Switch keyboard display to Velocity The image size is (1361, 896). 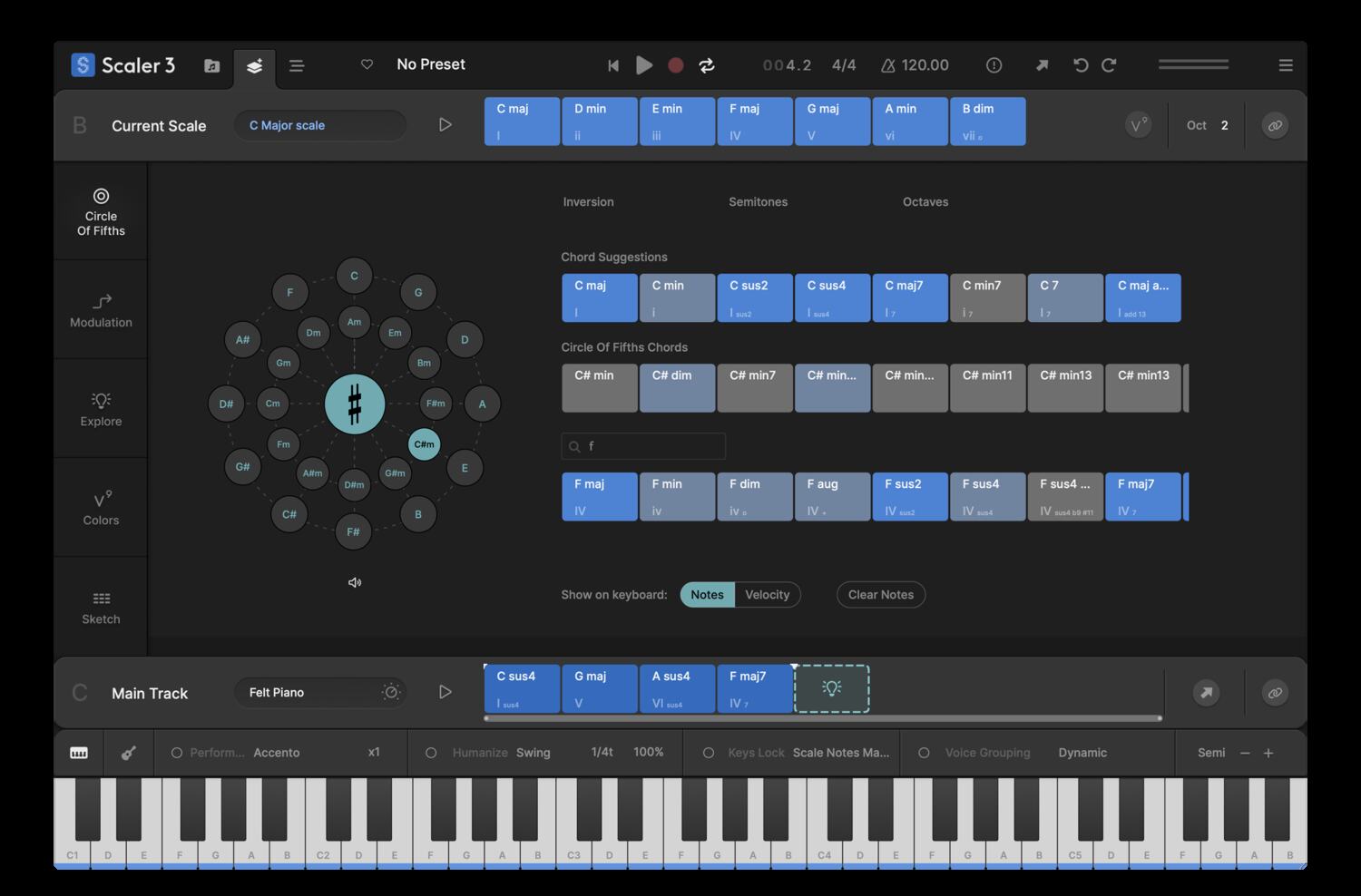coord(767,594)
